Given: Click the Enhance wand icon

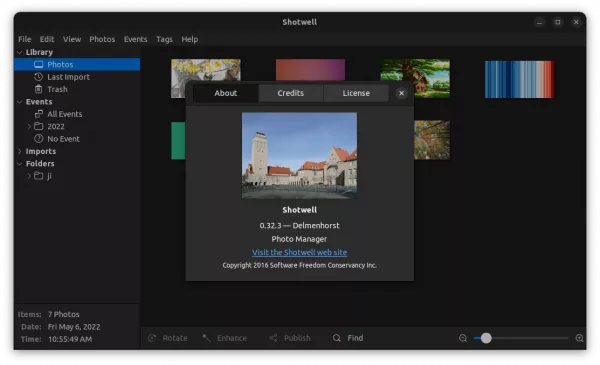Looking at the screenshot, I should tap(207, 338).
